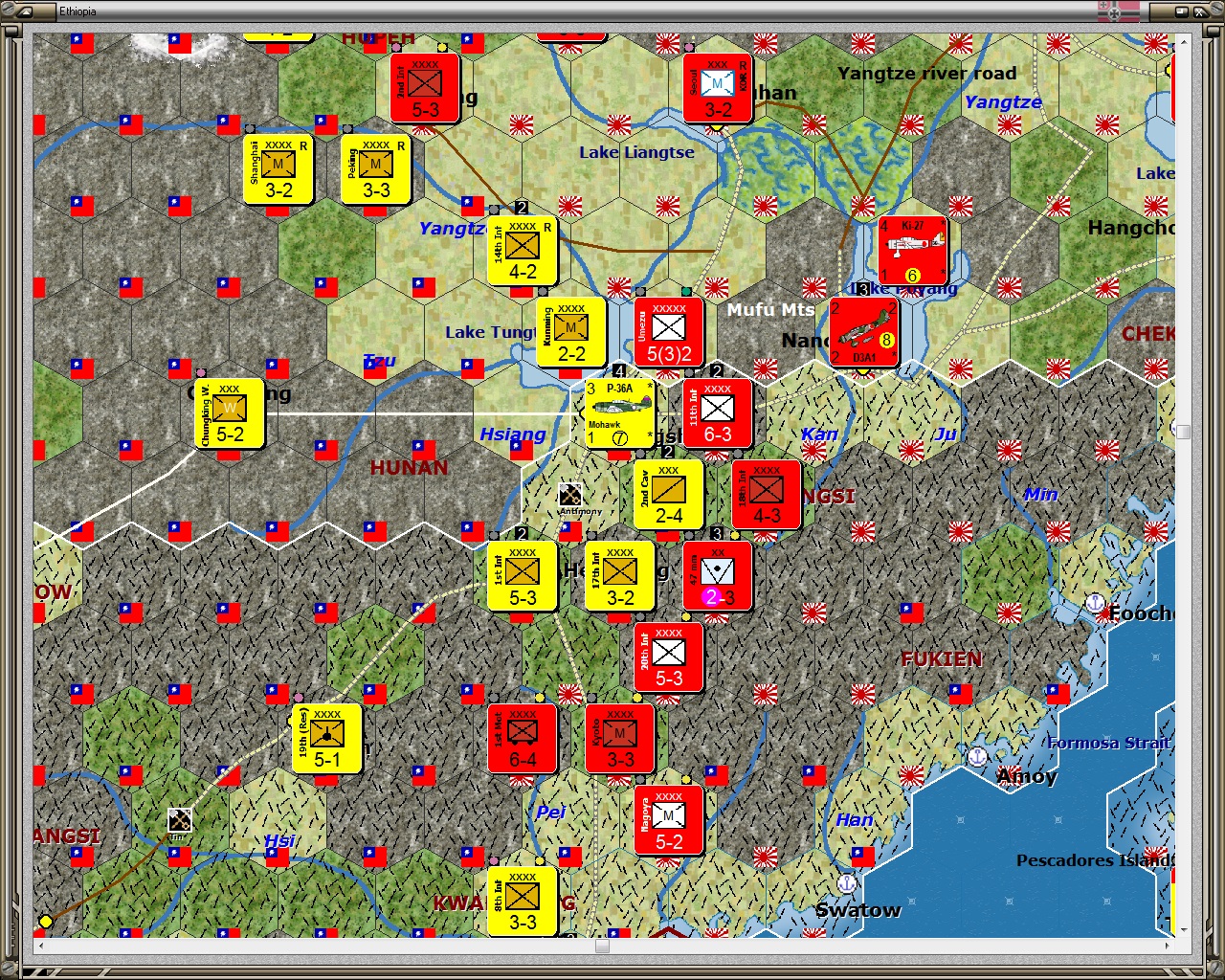
Task: Click the flag icon in title bar
Action: click(1119, 11)
